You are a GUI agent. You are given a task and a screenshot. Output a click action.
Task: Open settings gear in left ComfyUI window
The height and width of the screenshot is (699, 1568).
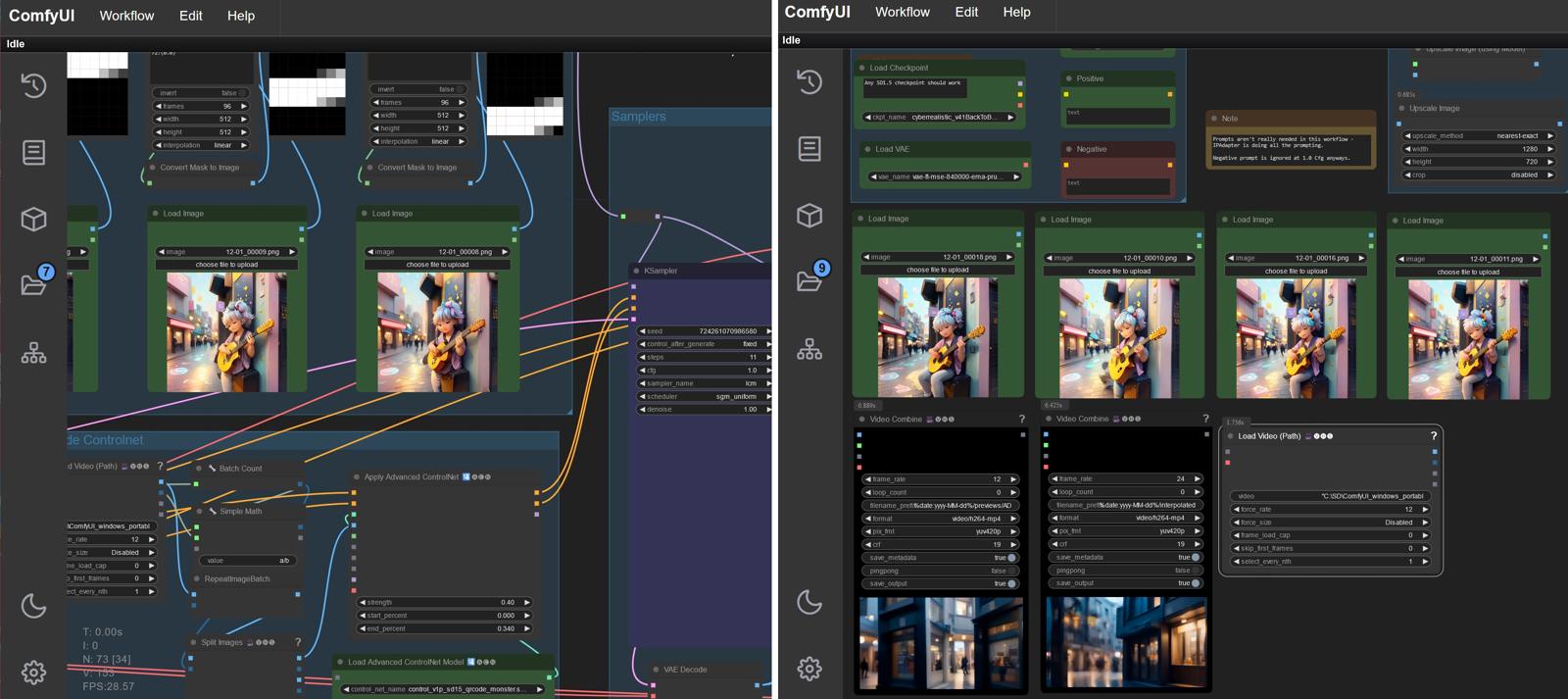(33, 672)
